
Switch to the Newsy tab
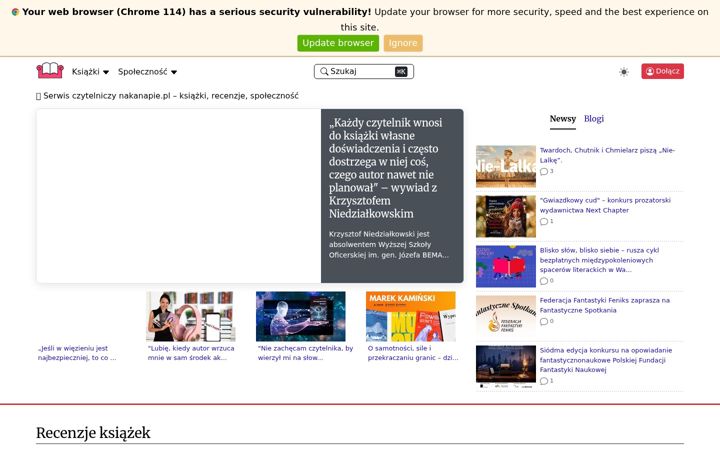click(x=562, y=119)
